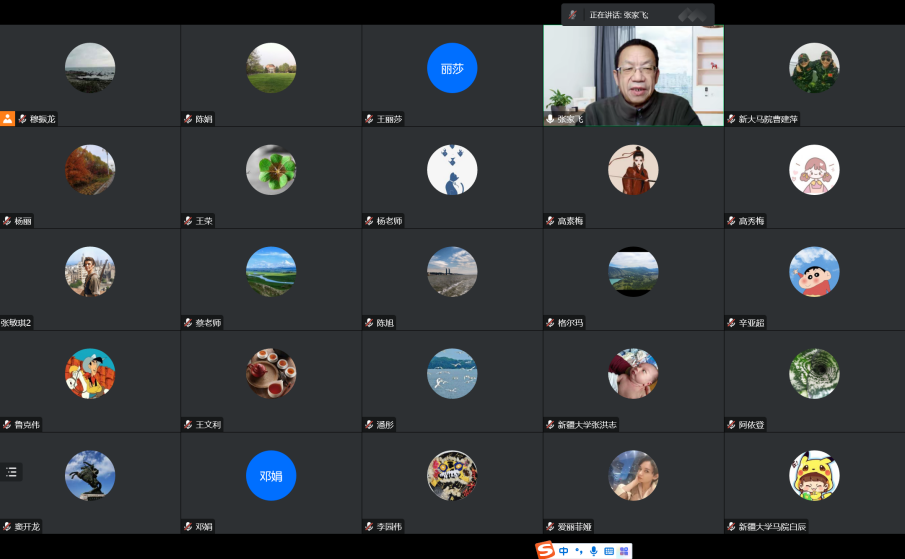The height and width of the screenshot is (559, 905).
Task: Click the name label 新大马院曹建萍
Action: pos(768,119)
